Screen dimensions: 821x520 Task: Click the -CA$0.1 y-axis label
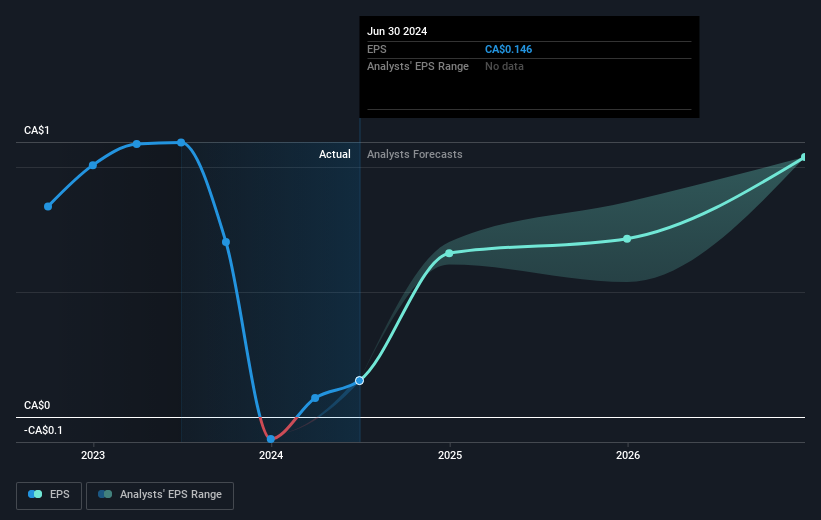[43, 430]
